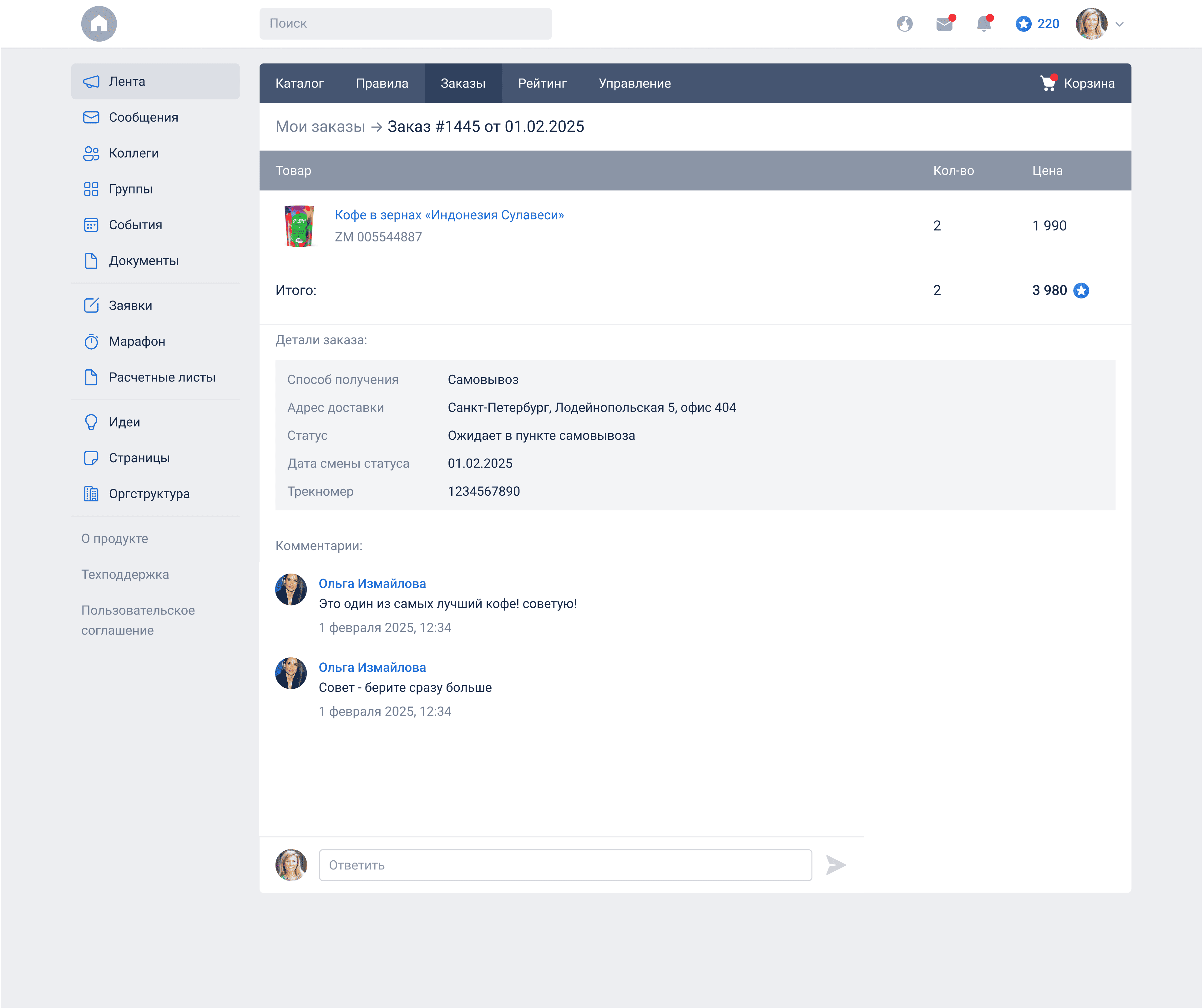Open Расчетные листы in sidebar
Viewport: 1203px width, 1008px height.
pos(155,377)
